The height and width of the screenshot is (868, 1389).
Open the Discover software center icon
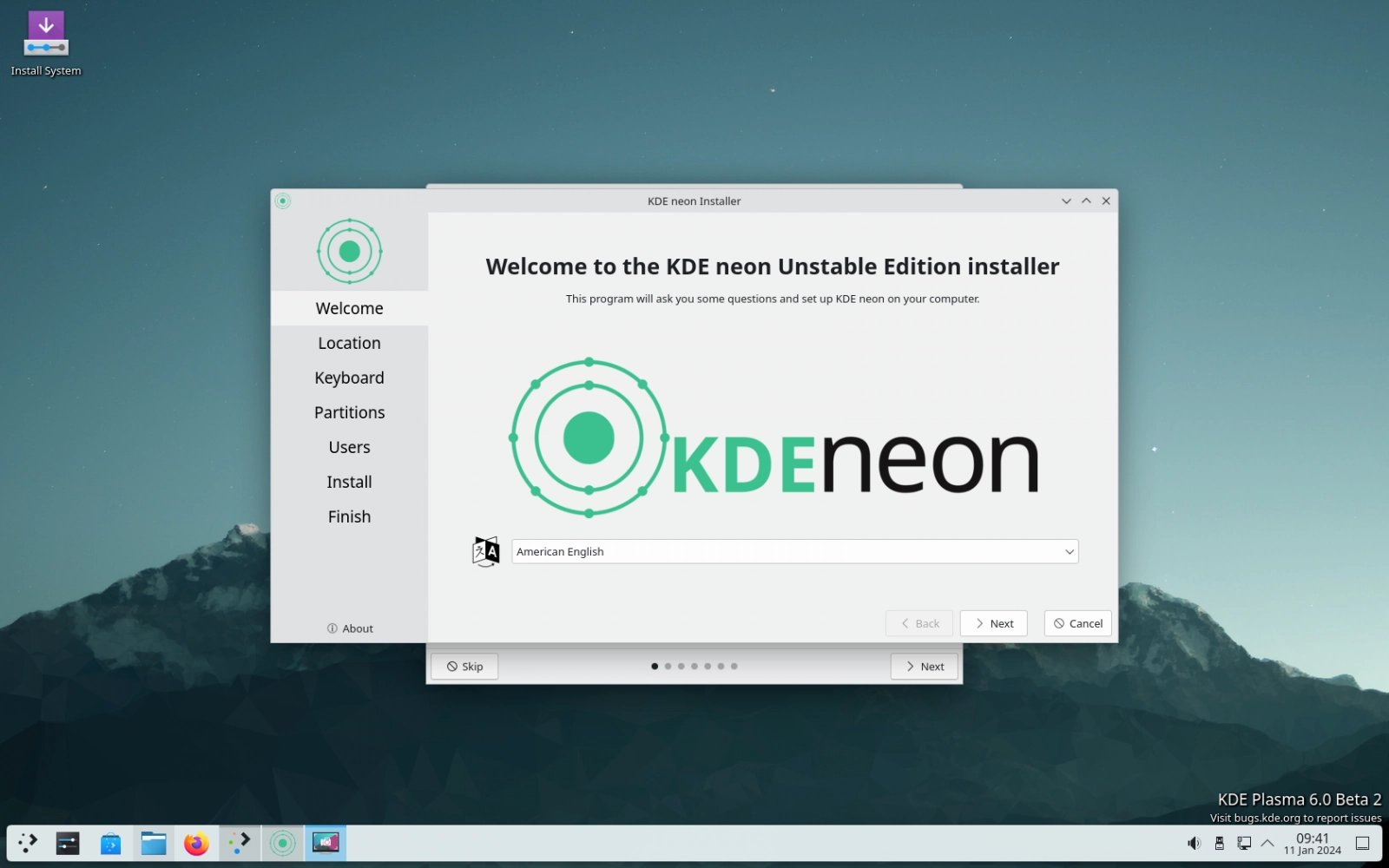click(x=110, y=843)
